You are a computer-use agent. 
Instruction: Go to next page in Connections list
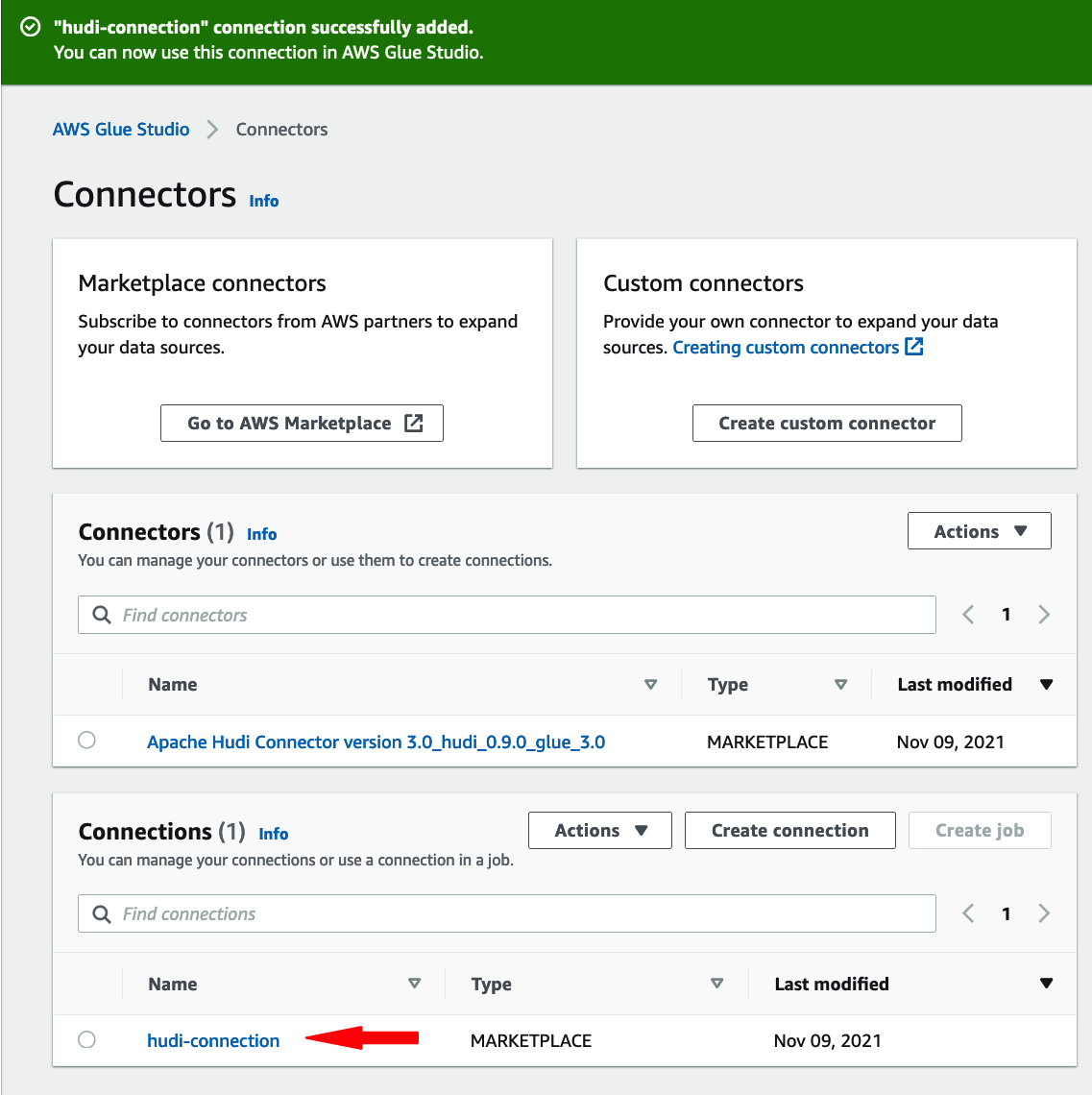point(1044,913)
